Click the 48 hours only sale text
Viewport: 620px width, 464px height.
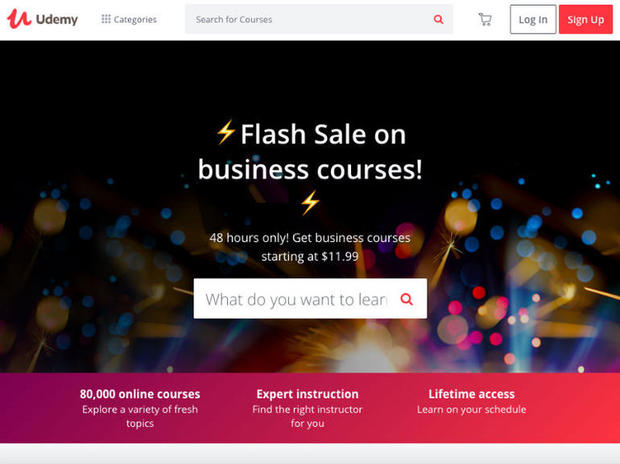(310, 247)
